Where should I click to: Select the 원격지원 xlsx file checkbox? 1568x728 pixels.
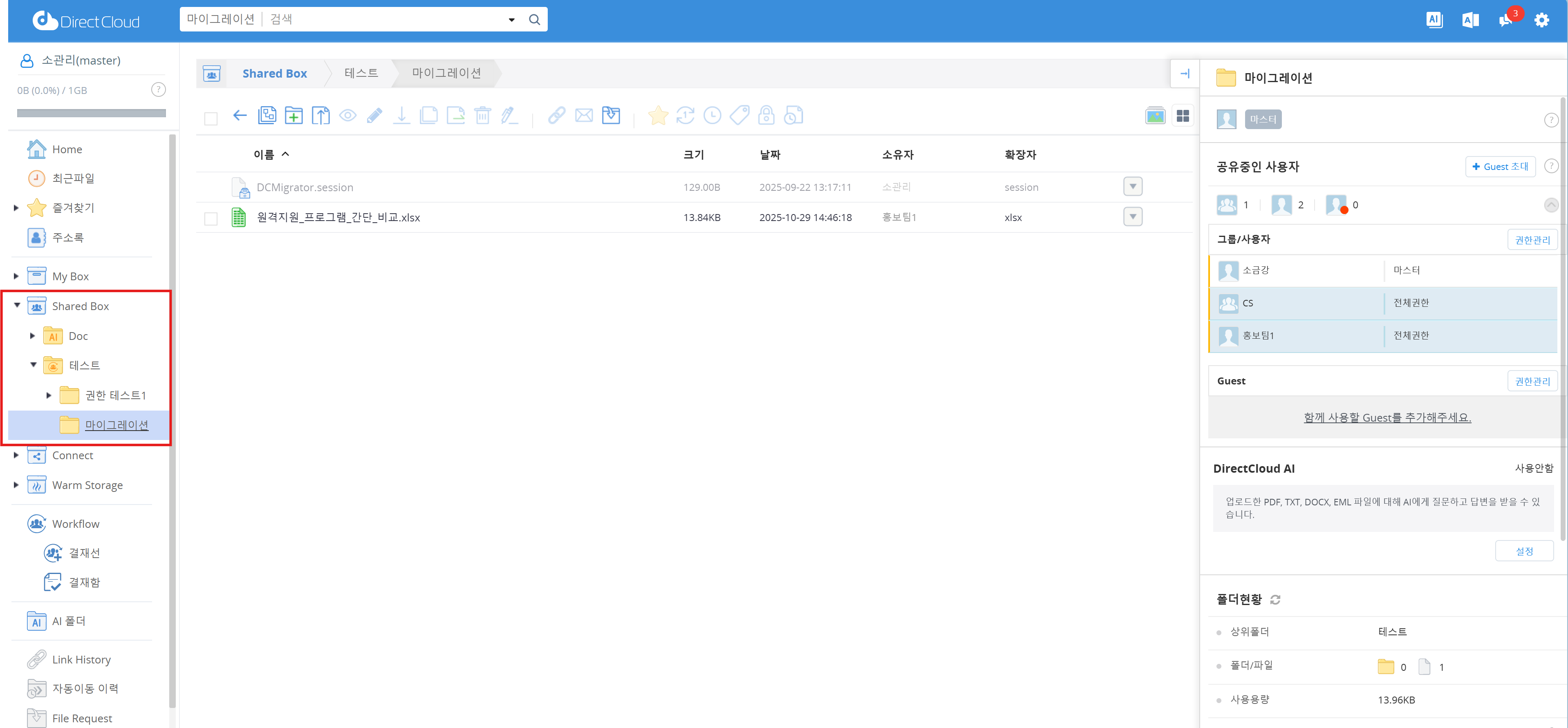point(211,218)
